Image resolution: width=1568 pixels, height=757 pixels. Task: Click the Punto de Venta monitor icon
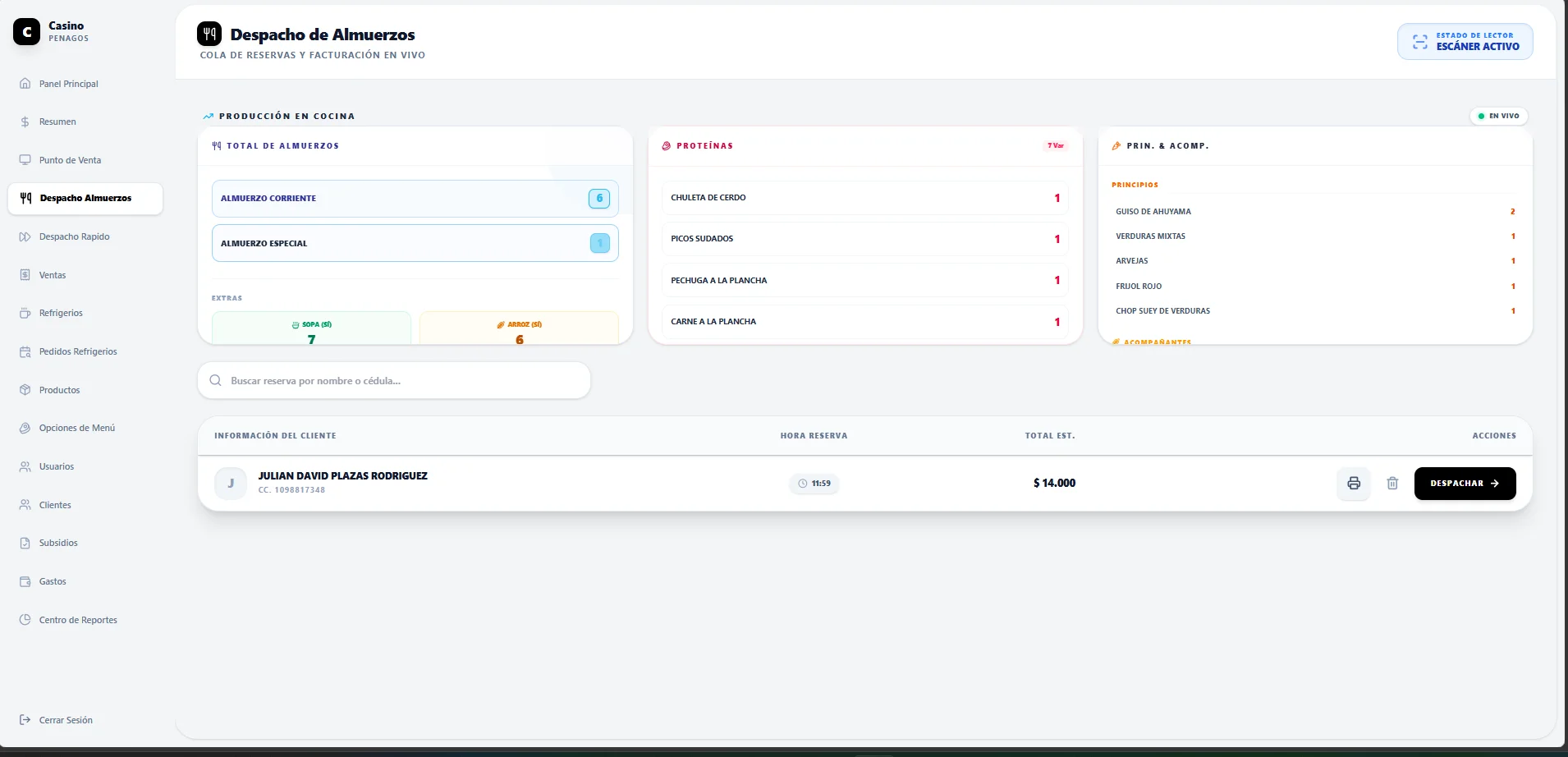pyautogui.click(x=25, y=160)
